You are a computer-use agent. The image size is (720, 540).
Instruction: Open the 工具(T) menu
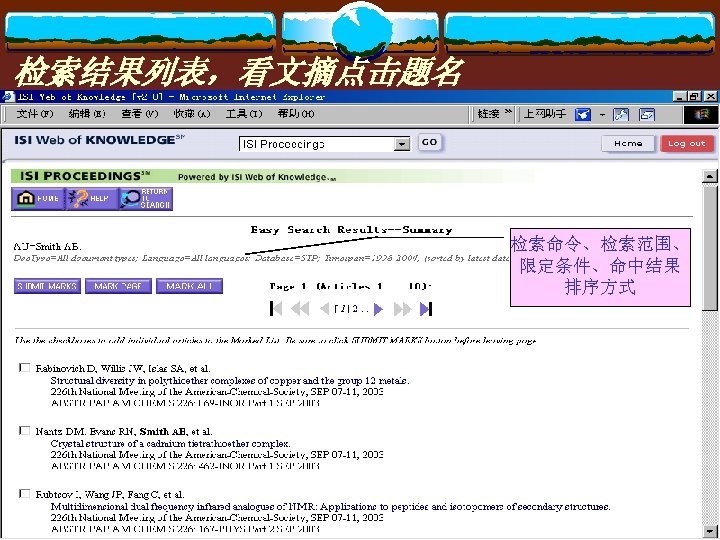(x=244, y=114)
